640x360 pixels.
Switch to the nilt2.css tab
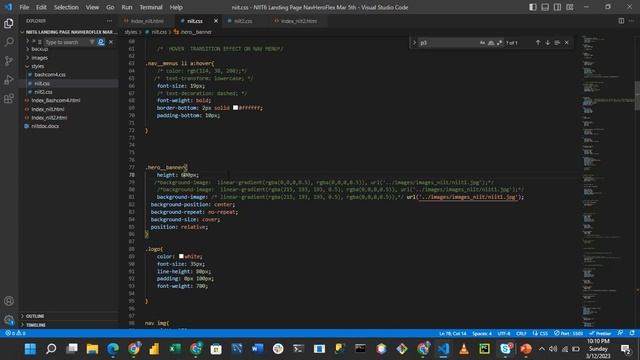243,21
